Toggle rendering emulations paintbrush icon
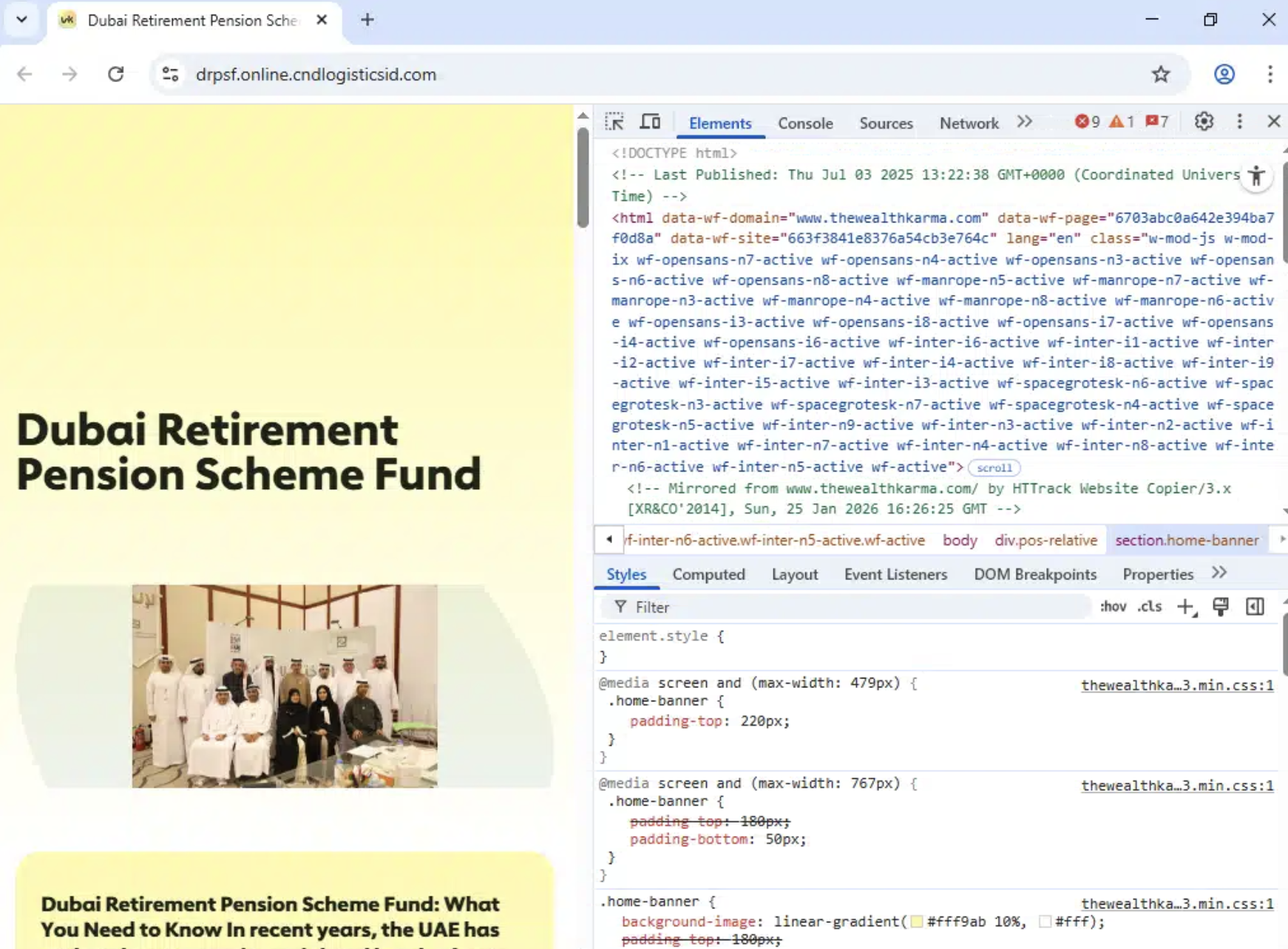This screenshot has height=949, width=1288. tap(1221, 607)
